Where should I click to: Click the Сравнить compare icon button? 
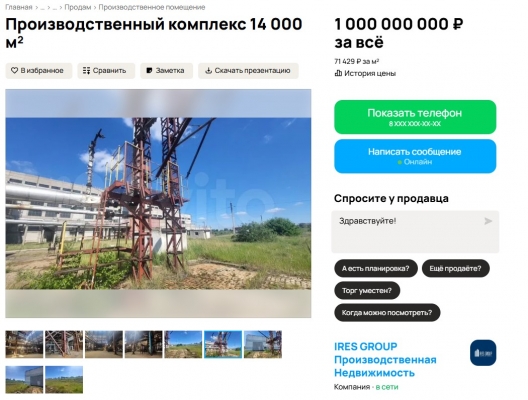click(x=106, y=71)
